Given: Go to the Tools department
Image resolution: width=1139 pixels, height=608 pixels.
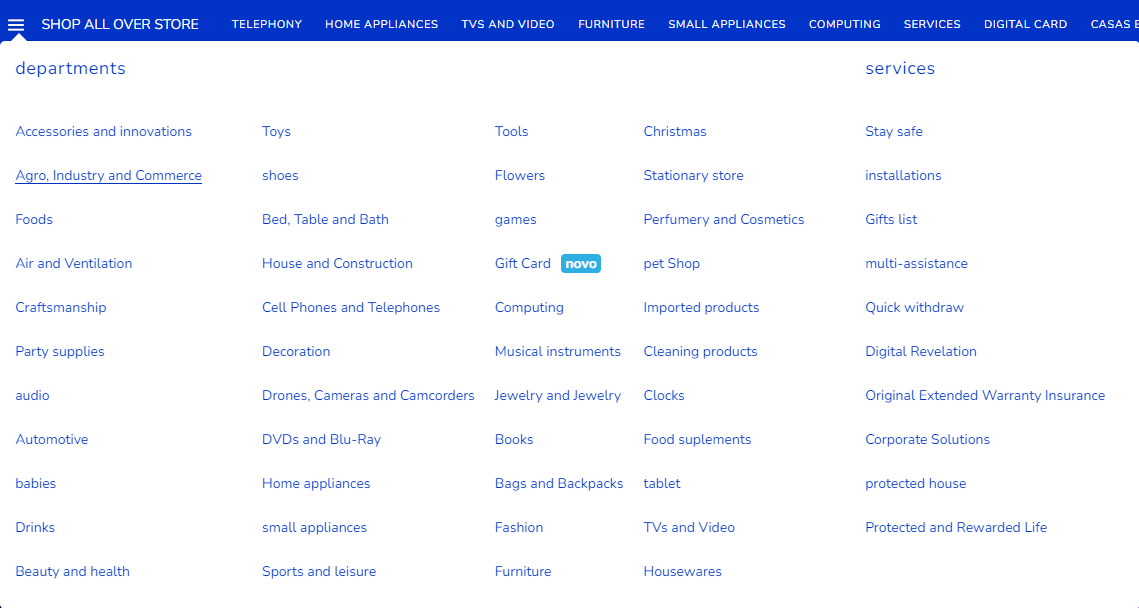Looking at the screenshot, I should [511, 131].
